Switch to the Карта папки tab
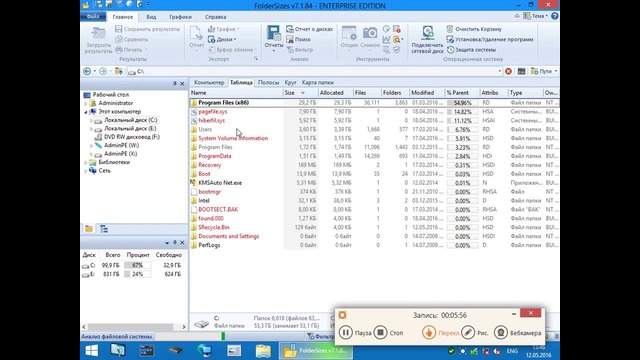This screenshot has width=640, height=360. pyautogui.click(x=318, y=82)
